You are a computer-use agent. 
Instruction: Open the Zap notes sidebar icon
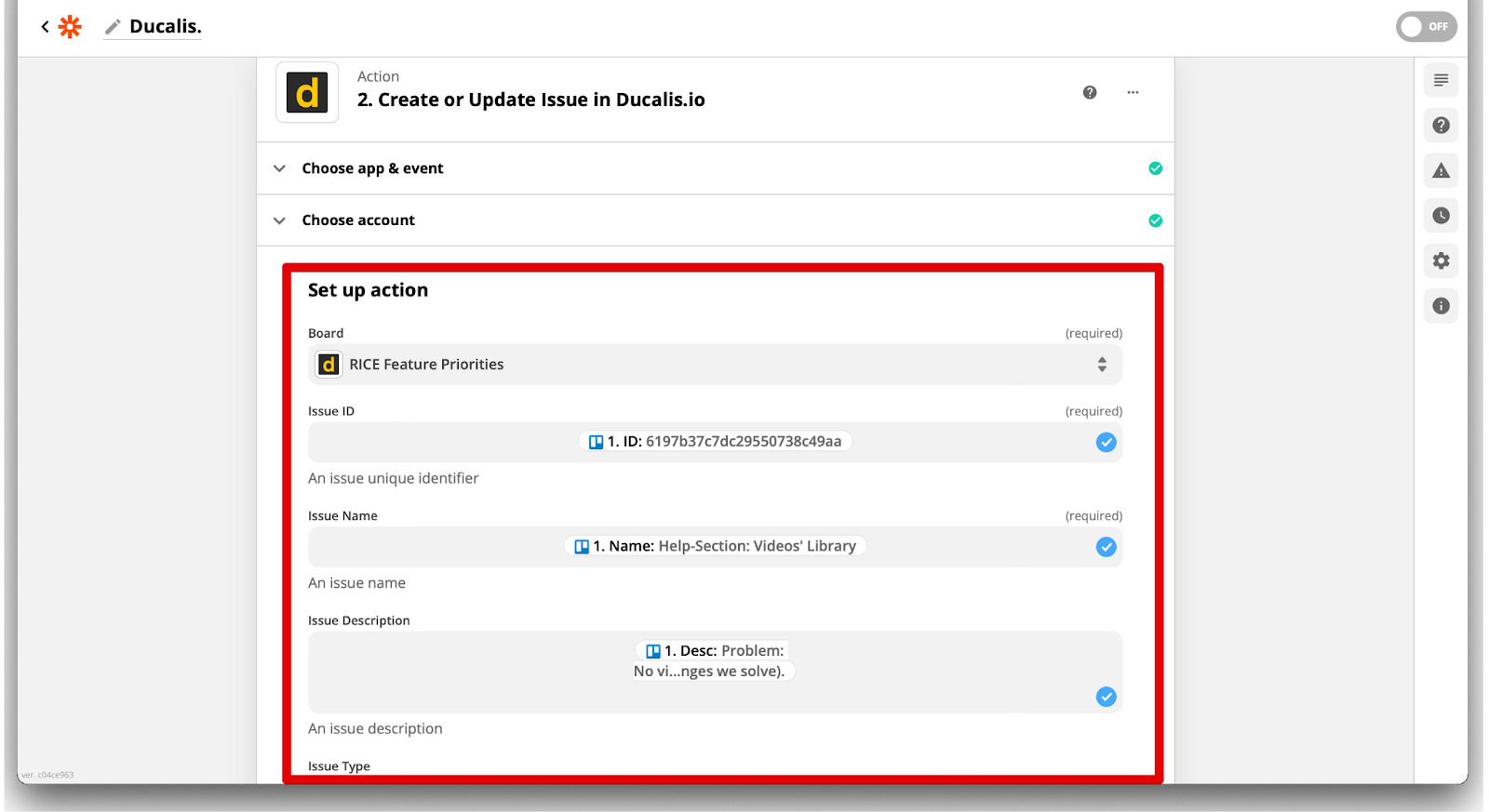[x=1441, y=80]
